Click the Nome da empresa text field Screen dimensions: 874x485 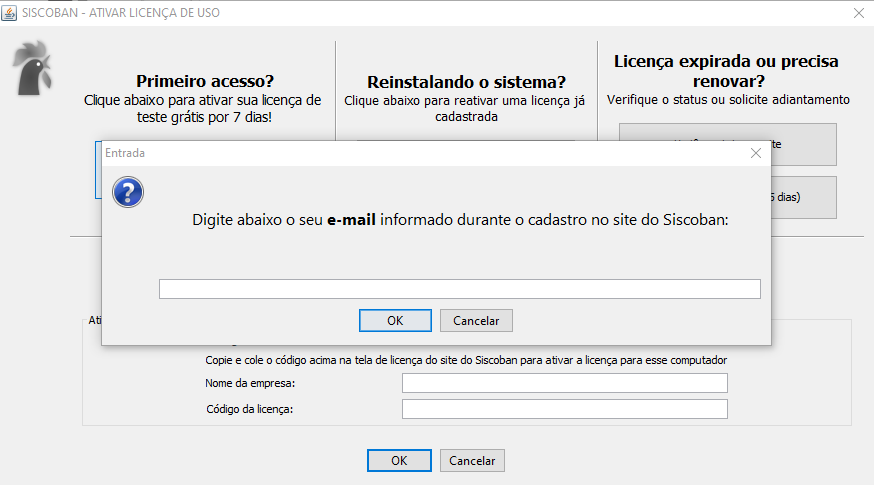[564, 383]
